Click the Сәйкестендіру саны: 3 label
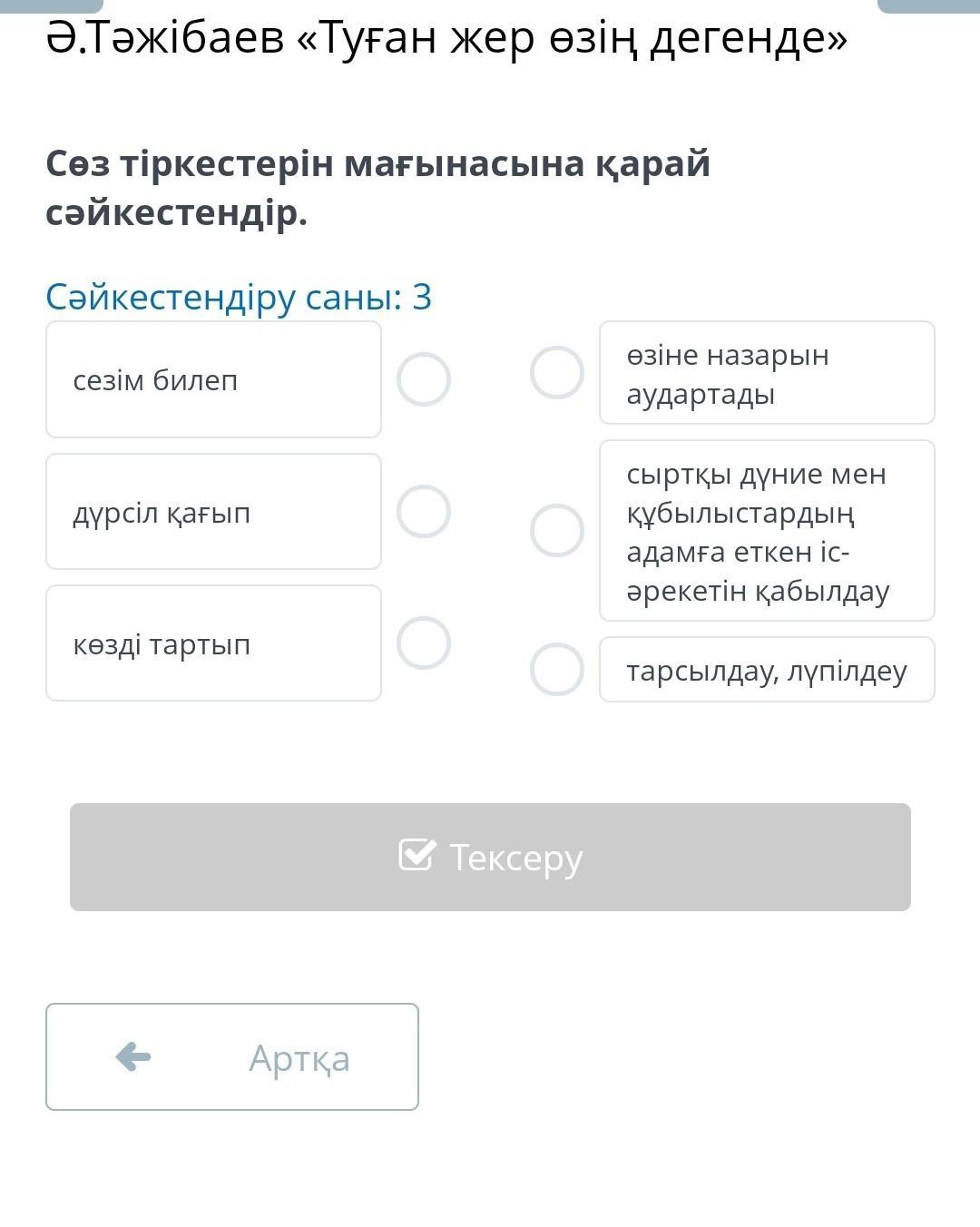 [239, 297]
